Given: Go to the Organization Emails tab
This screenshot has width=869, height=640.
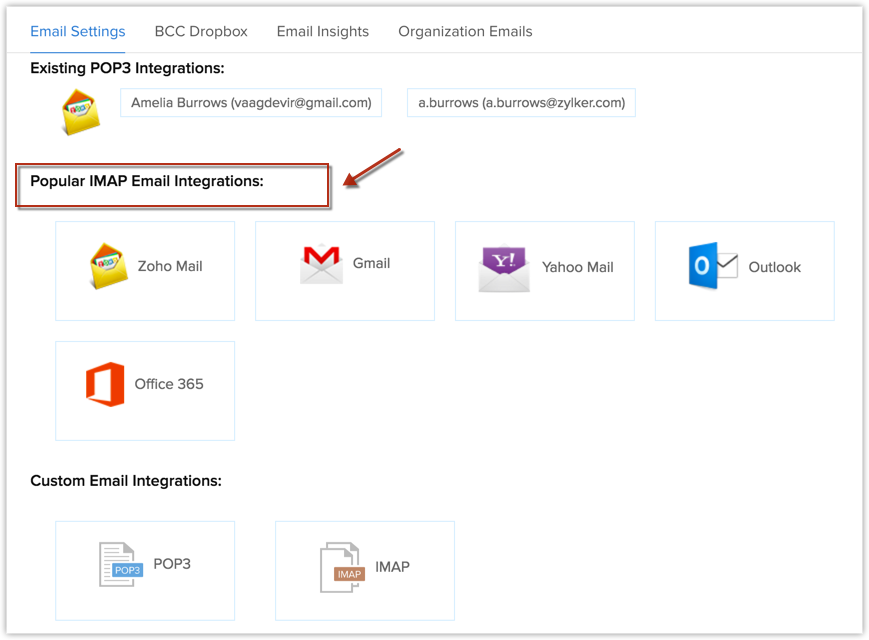Looking at the screenshot, I should click(465, 31).
